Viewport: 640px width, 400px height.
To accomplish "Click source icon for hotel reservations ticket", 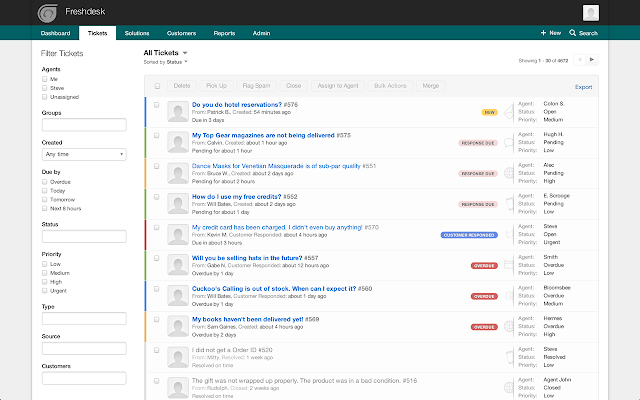I will point(509,112).
